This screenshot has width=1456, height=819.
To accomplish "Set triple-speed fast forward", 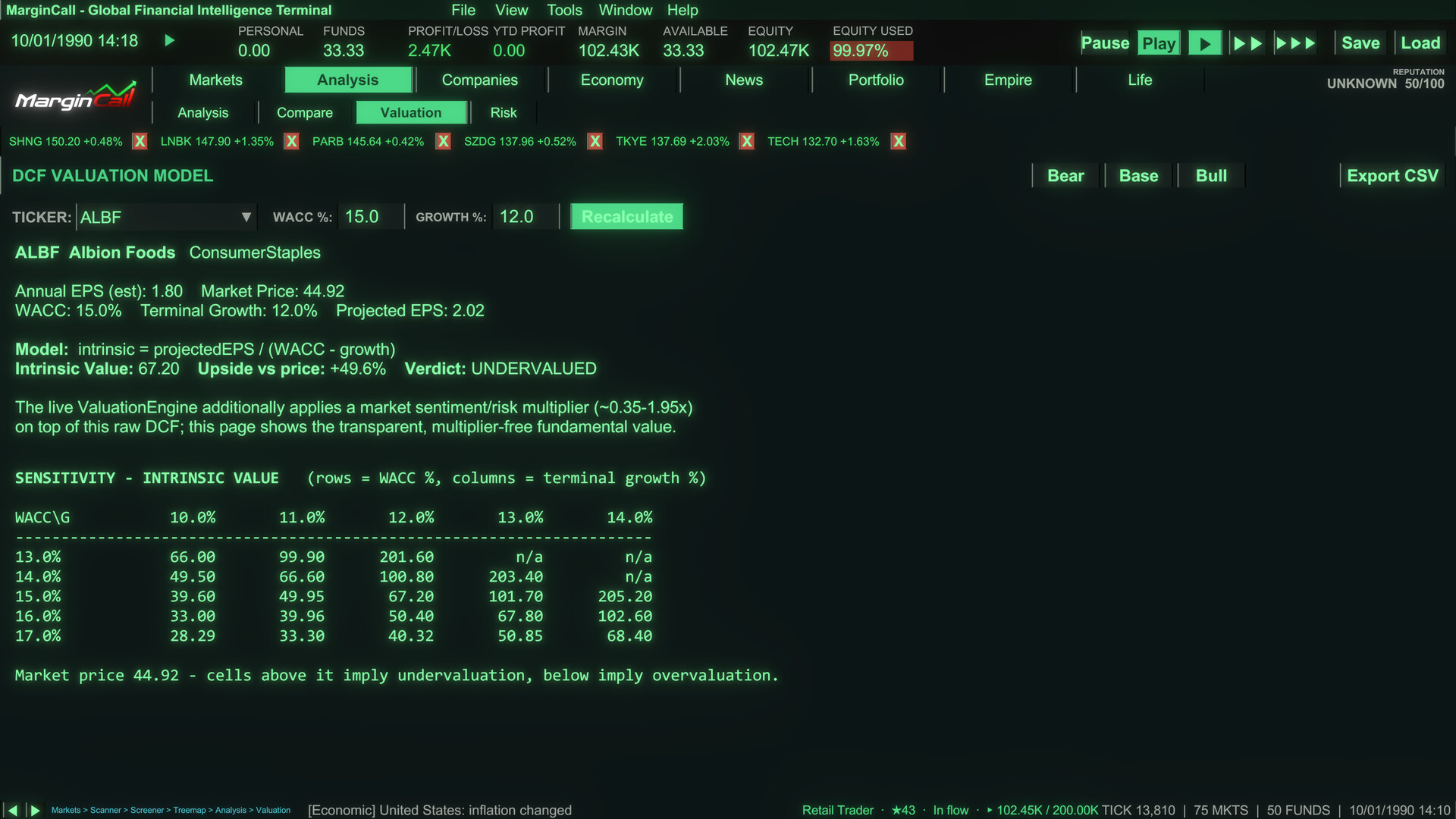I will pyautogui.click(x=1295, y=43).
